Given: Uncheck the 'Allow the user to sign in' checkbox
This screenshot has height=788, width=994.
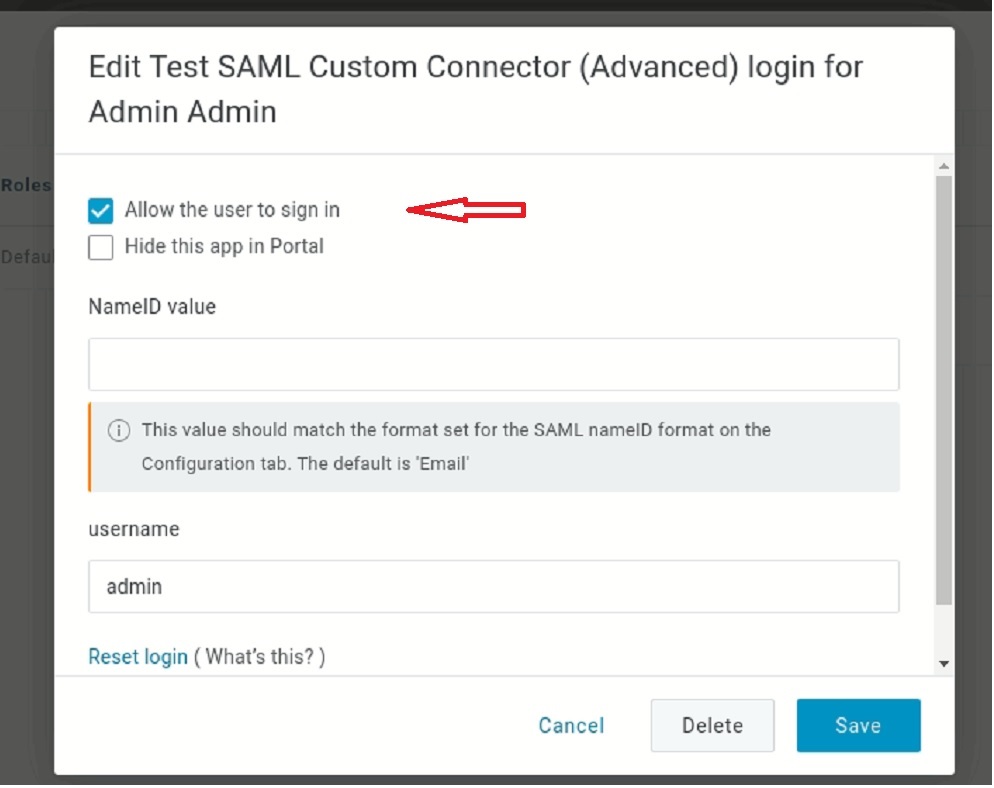Looking at the screenshot, I should (101, 211).
